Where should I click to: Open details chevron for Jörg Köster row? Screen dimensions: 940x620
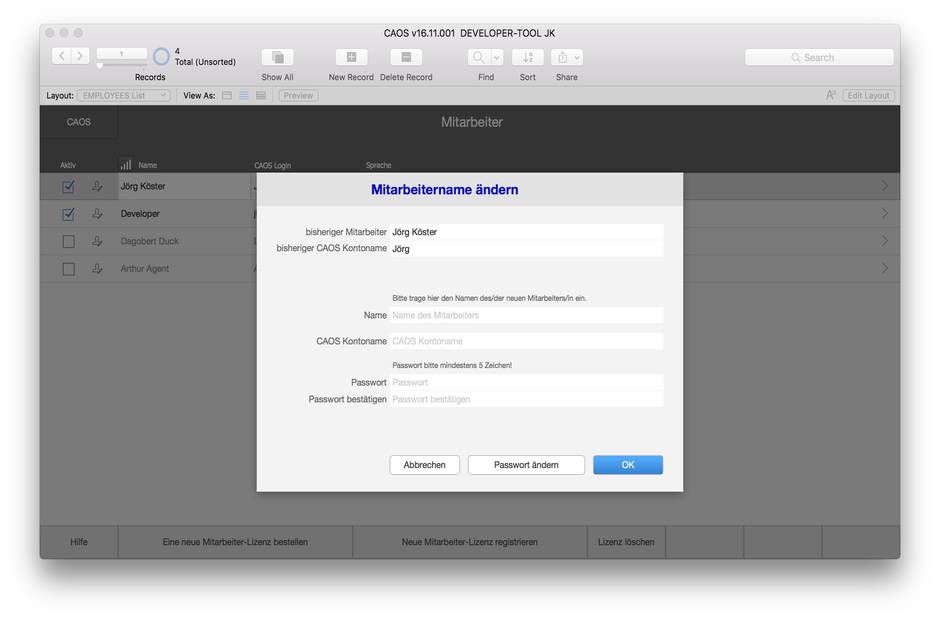click(885, 186)
